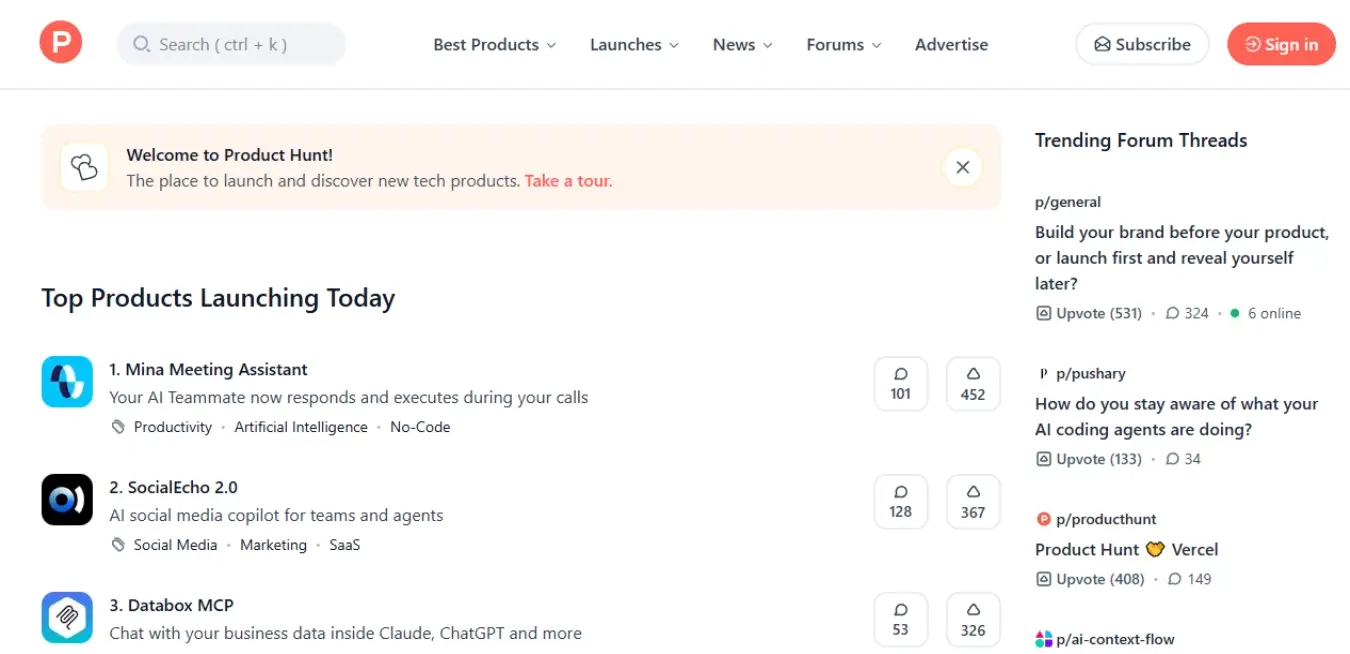The image size is (1350, 654).
Task: Open the 34 comments on coding agents thread
Action: tap(1183, 459)
